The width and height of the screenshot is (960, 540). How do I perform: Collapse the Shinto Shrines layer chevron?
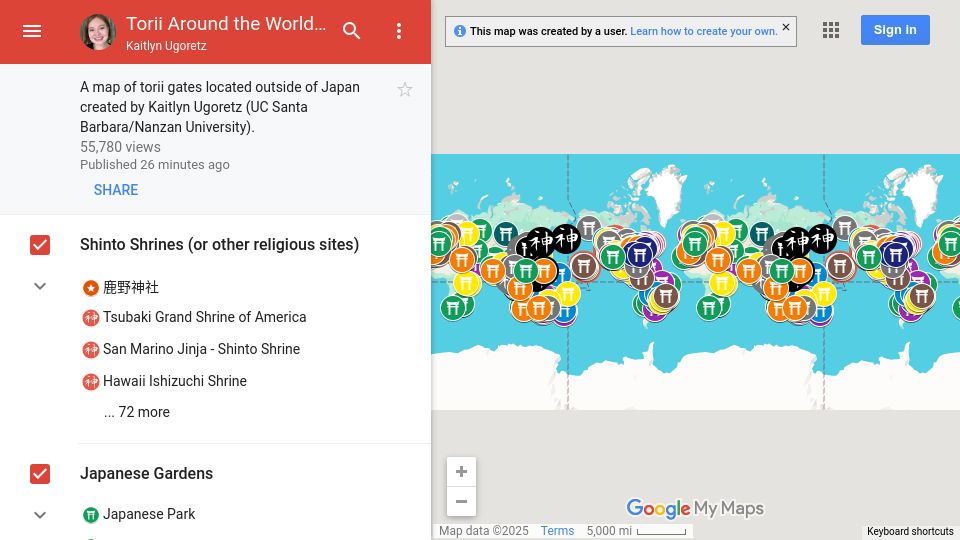[40, 286]
